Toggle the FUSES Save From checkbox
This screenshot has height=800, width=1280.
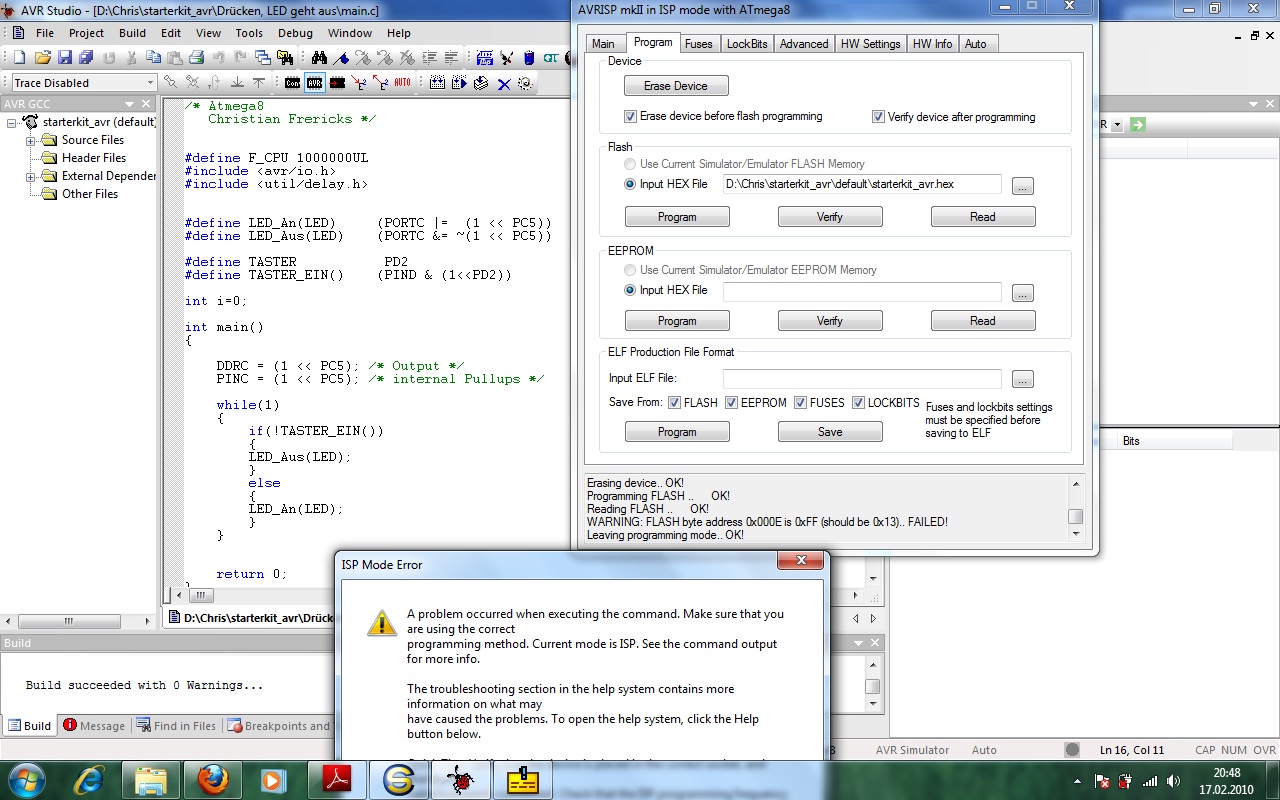tap(800, 403)
